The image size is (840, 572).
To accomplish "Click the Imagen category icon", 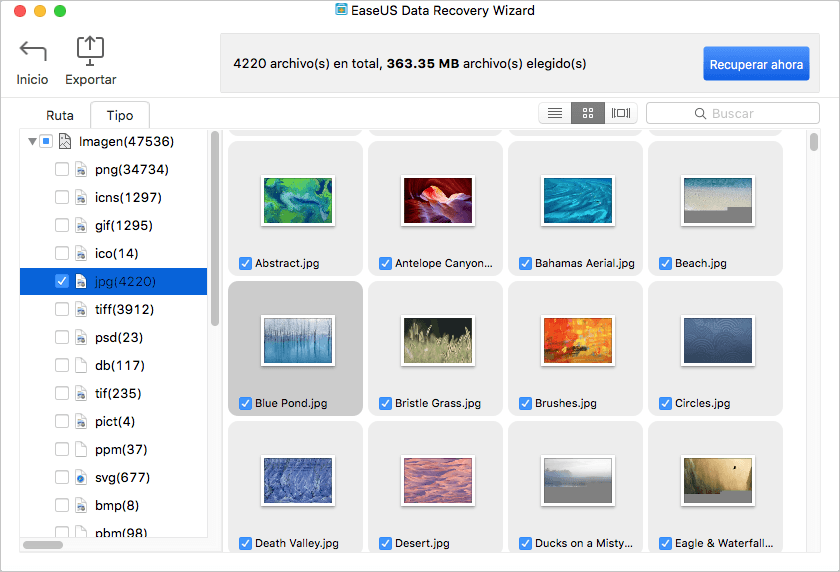I will click(x=66, y=142).
